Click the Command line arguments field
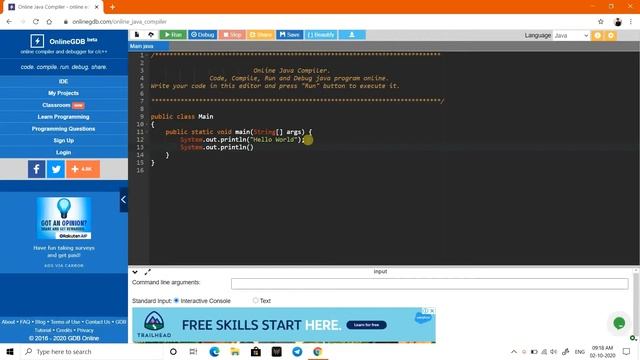 [x=429, y=283]
